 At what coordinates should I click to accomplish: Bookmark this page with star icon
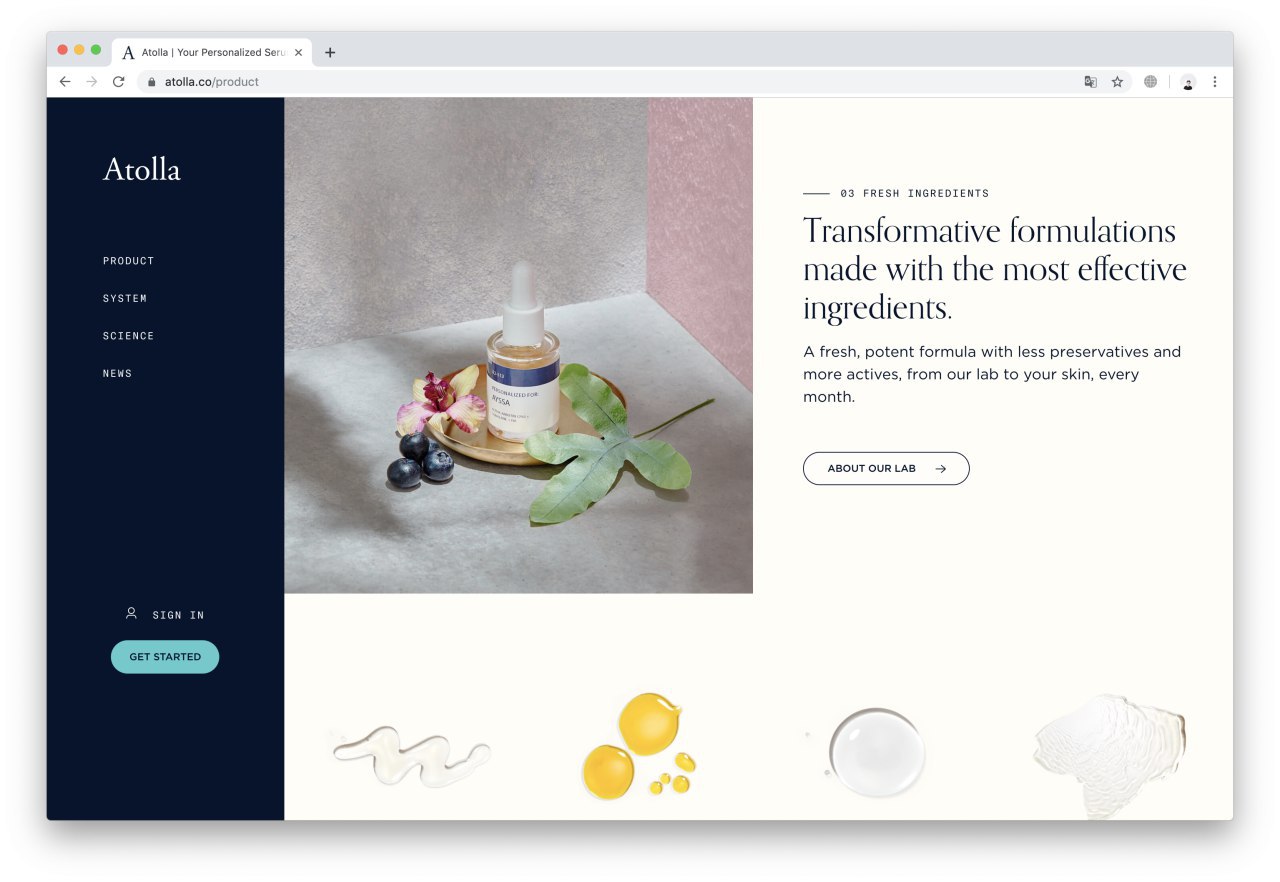[x=1117, y=82]
